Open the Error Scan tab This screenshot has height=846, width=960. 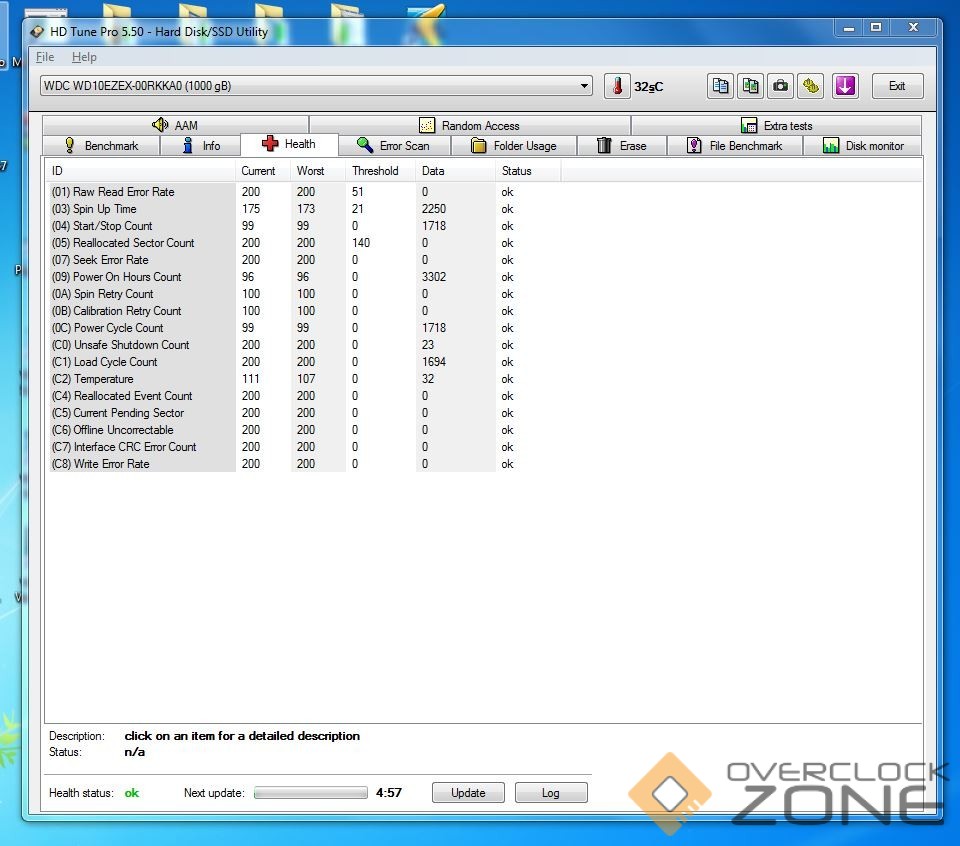[x=394, y=146]
